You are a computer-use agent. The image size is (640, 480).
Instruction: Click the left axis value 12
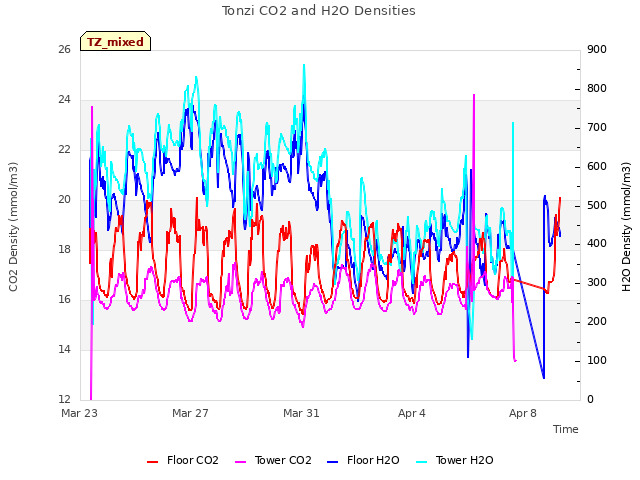64,399
